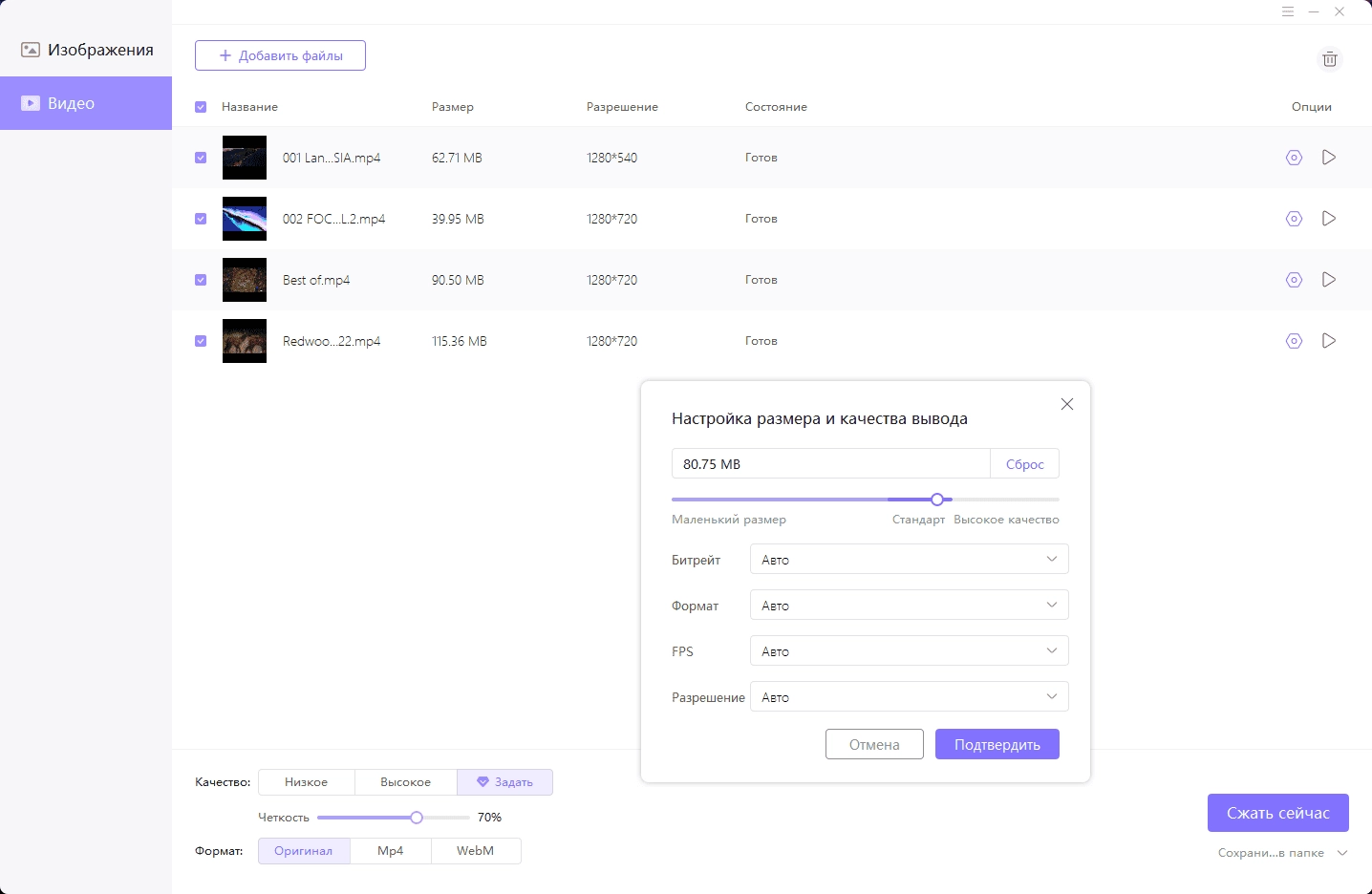Uncheck the Redwoo...22.mp4 file checkbox

point(201,341)
